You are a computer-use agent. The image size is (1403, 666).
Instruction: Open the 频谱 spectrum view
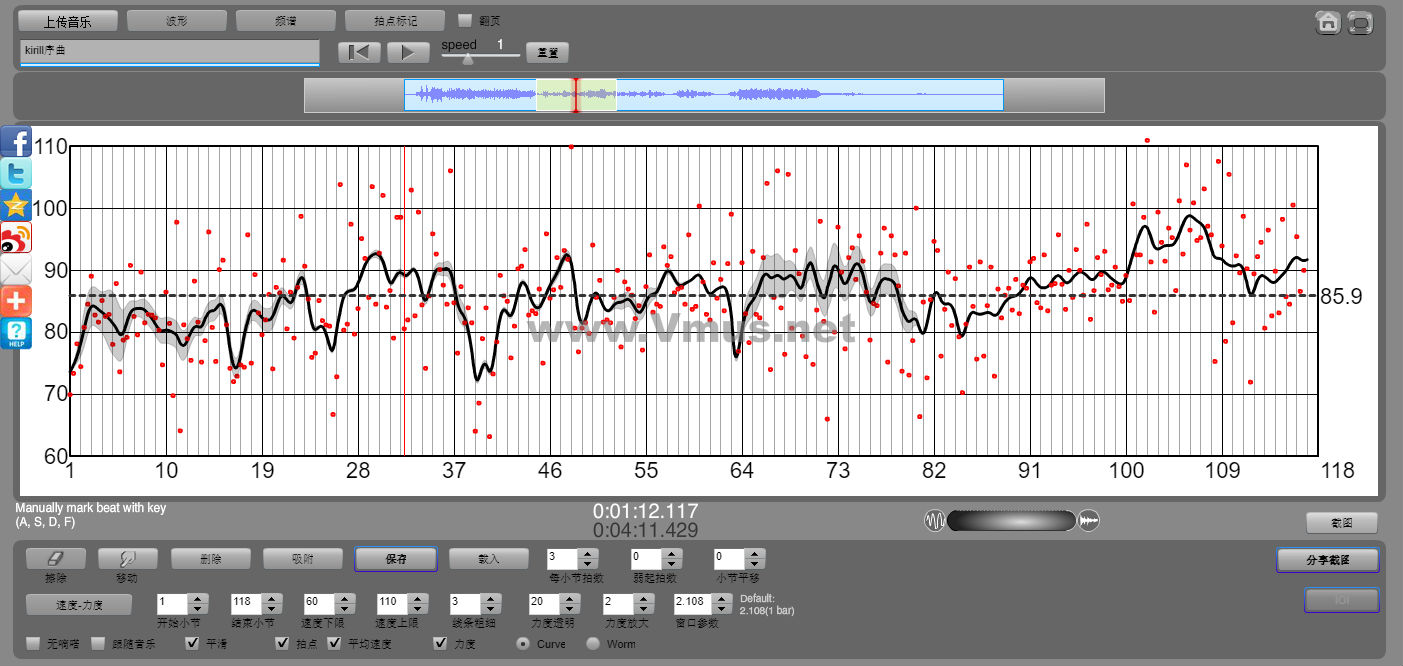coord(286,20)
